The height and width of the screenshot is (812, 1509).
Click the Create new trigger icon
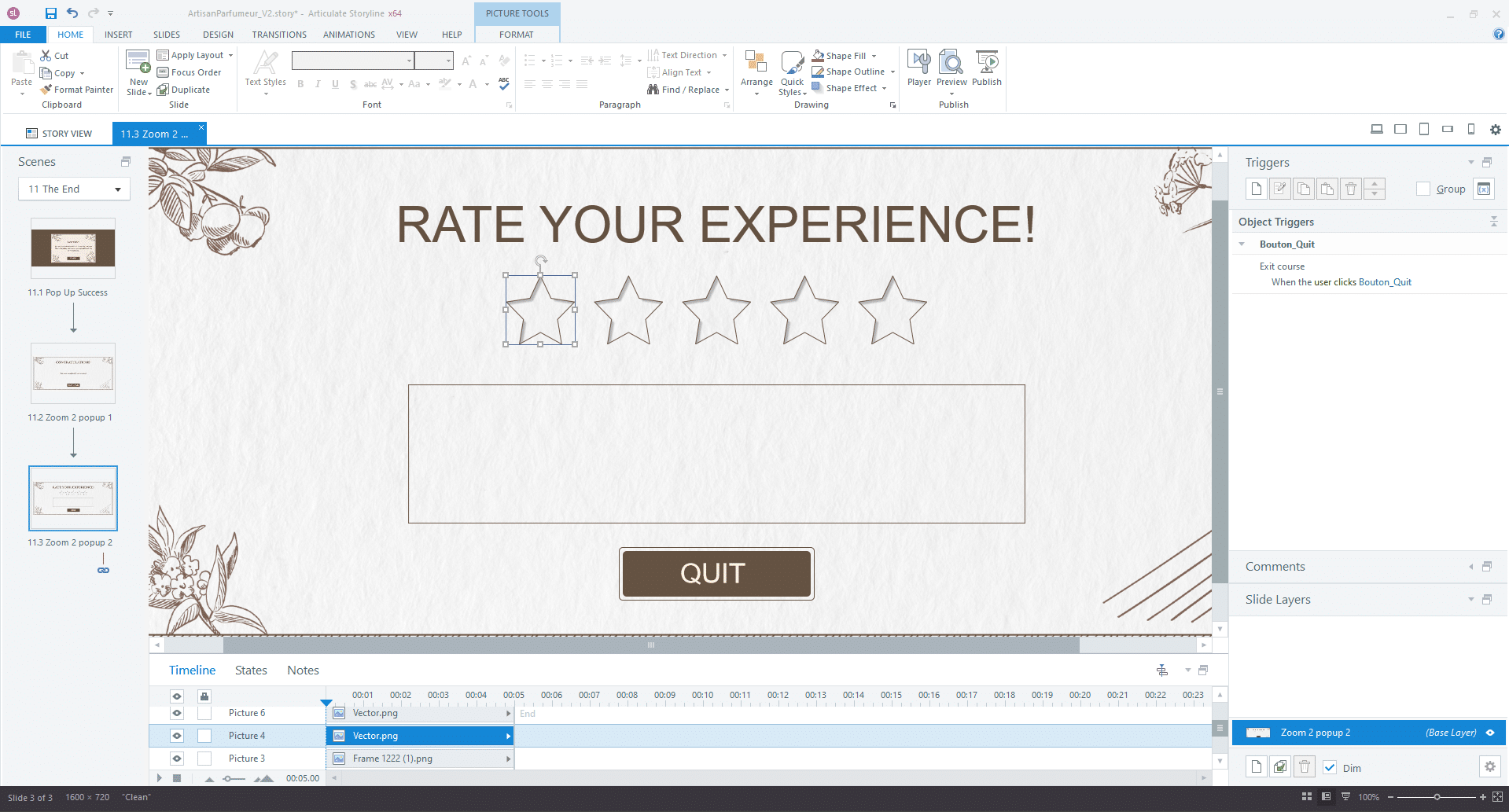tap(1257, 189)
